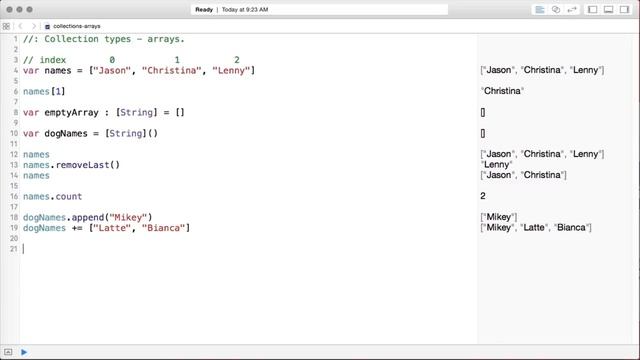640x360 pixels.
Task: Click the dogNames declaration on line 10
Action: (x=90, y=133)
